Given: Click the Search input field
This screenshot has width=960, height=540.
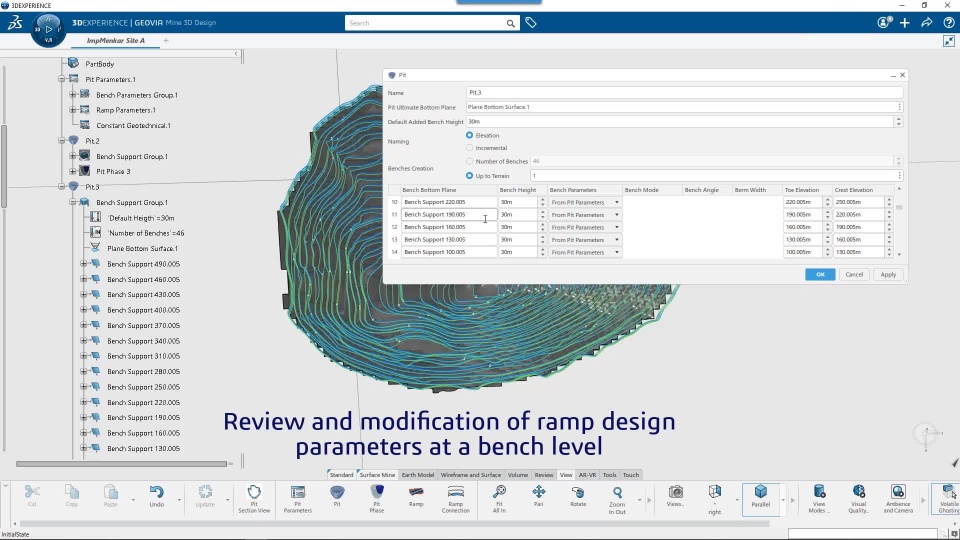Looking at the screenshot, I should coord(426,23).
